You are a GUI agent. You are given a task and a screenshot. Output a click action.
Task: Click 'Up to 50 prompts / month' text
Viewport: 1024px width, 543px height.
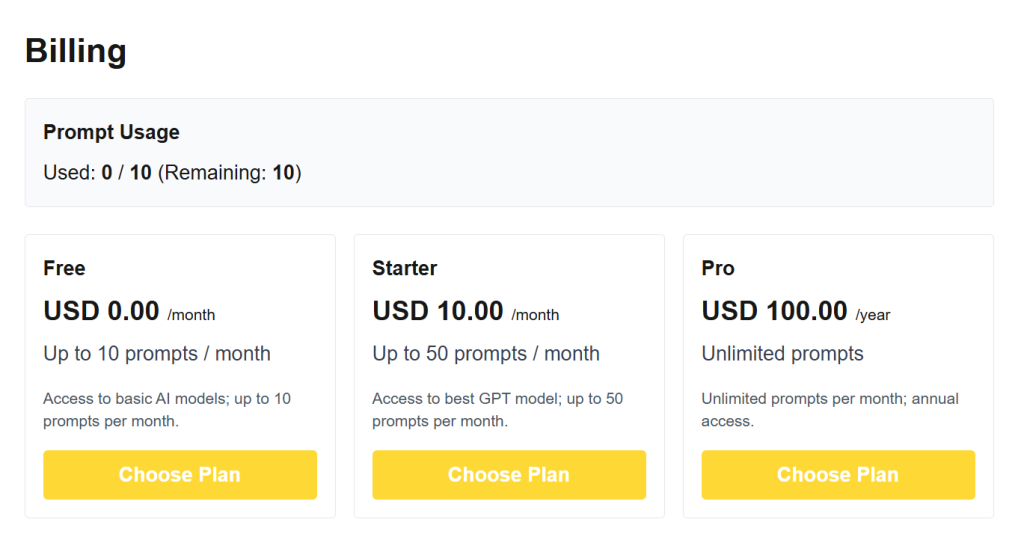[x=486, y=354]
